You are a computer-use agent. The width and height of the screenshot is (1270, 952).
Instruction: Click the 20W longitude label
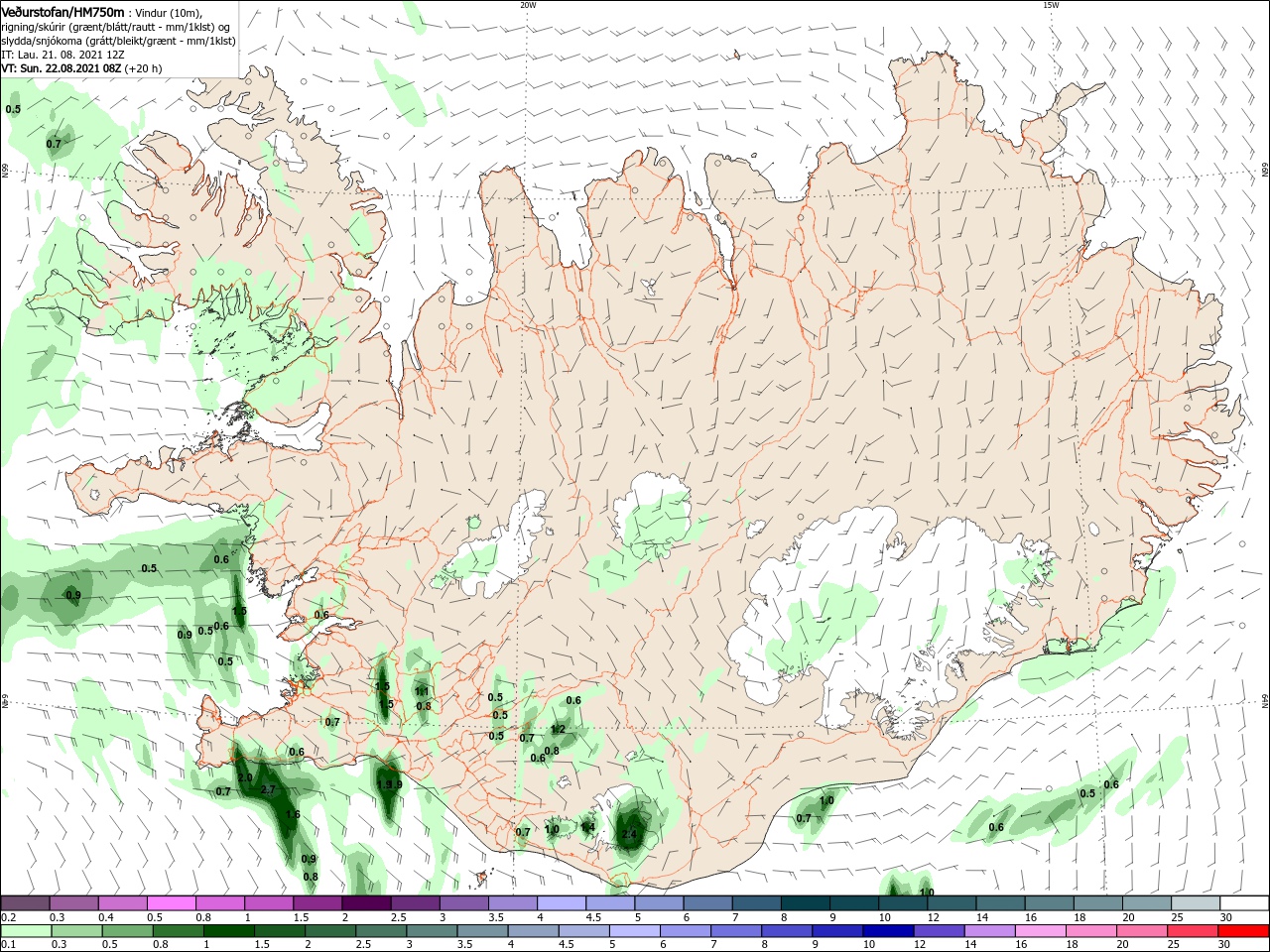(x=528, y=5)
